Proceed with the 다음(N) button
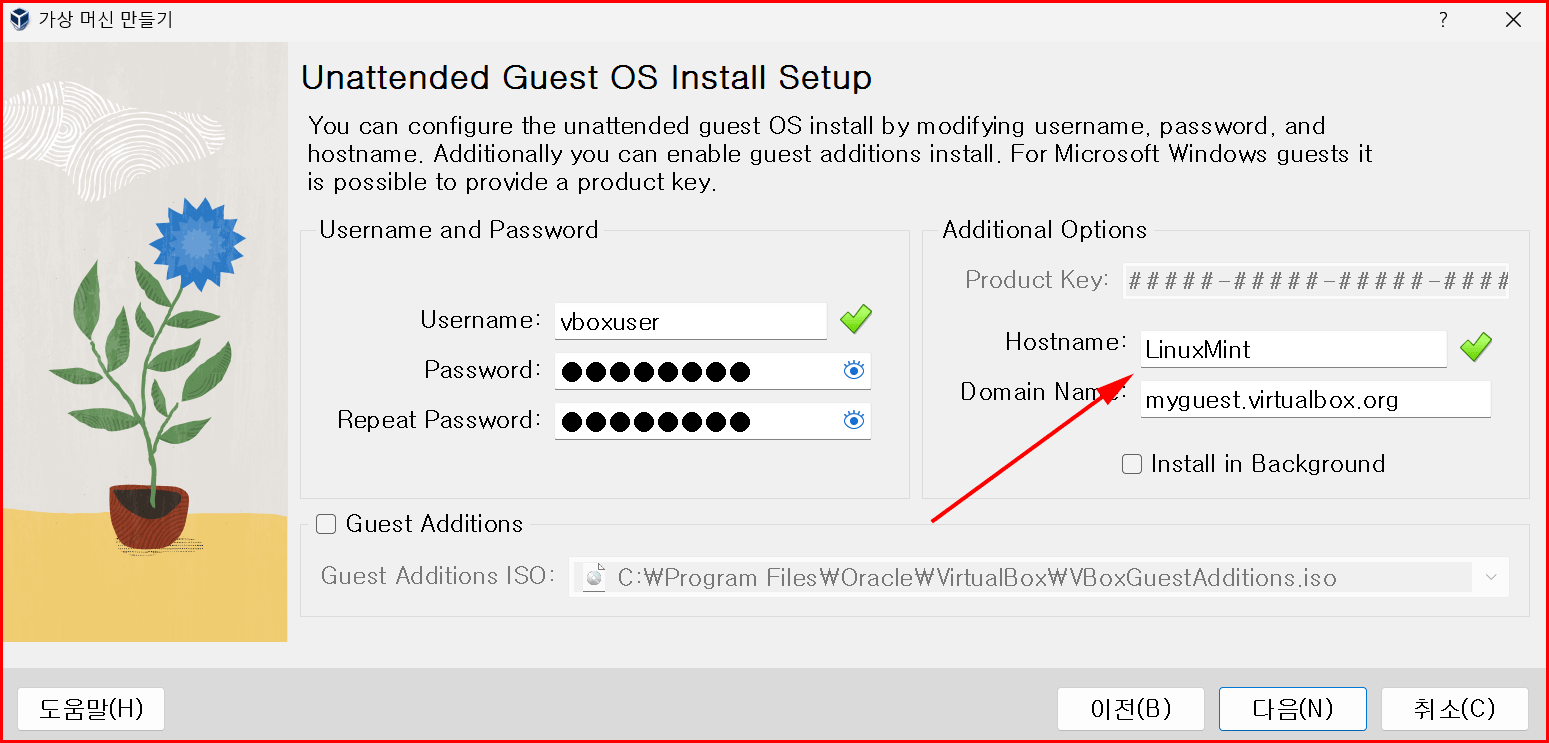Image resolution: width=1549 pixels, height=743 pixels. (x=1292, y=709)
